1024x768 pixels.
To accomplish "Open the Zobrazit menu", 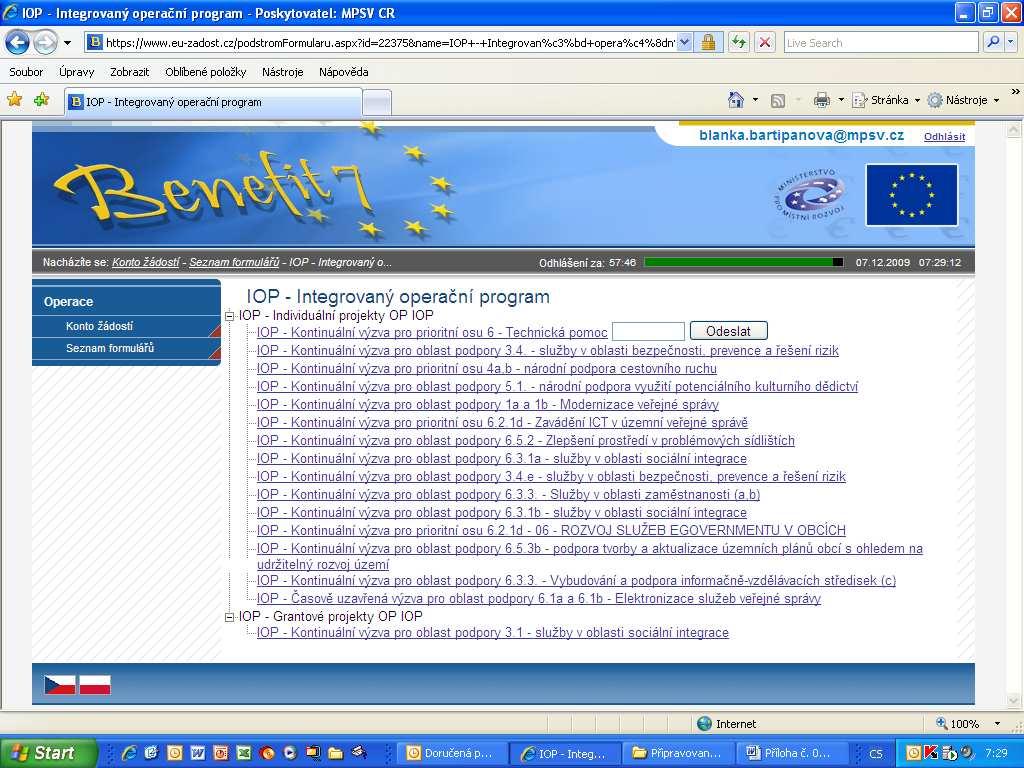I will click(129, 72).
